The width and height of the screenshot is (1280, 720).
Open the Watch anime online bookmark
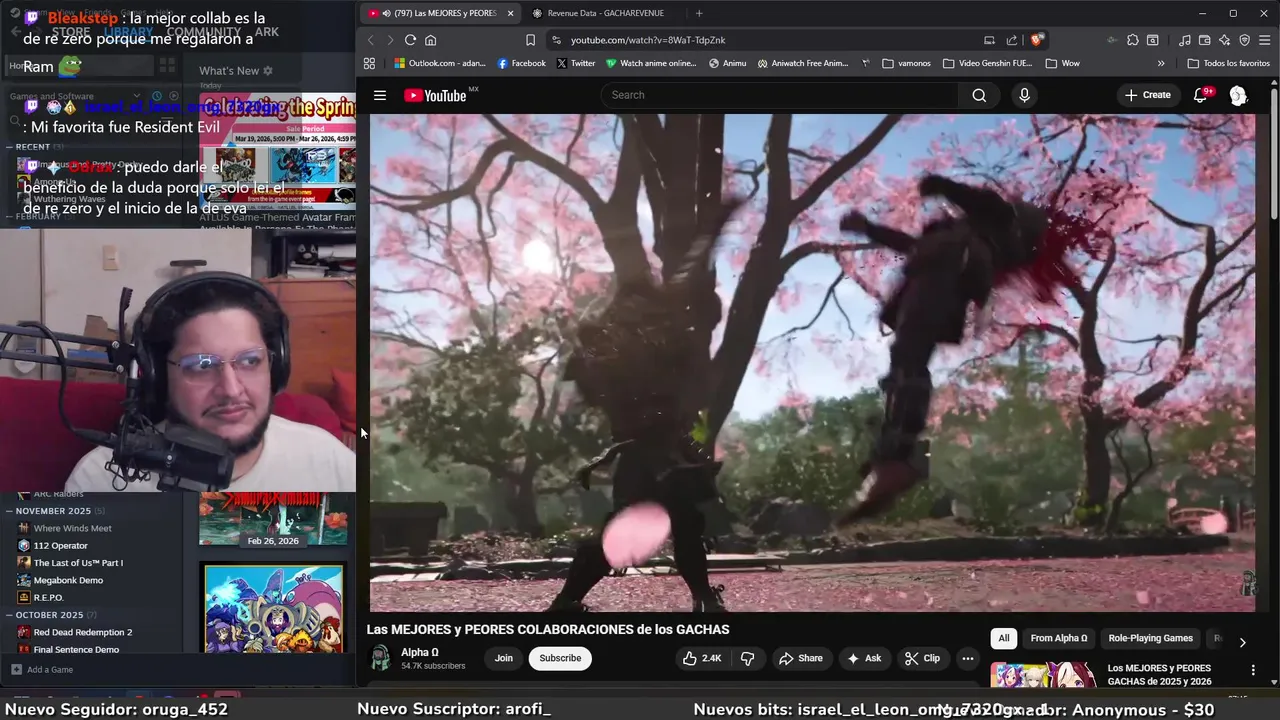click(x=650, y=63)
